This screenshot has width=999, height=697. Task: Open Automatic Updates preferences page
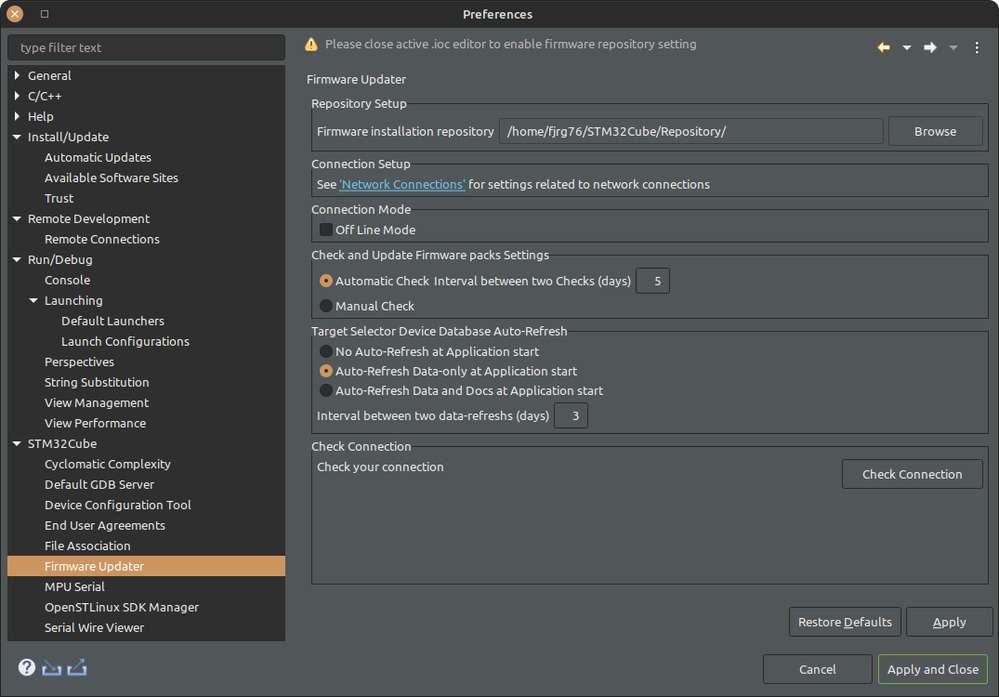tap(97, 157)
